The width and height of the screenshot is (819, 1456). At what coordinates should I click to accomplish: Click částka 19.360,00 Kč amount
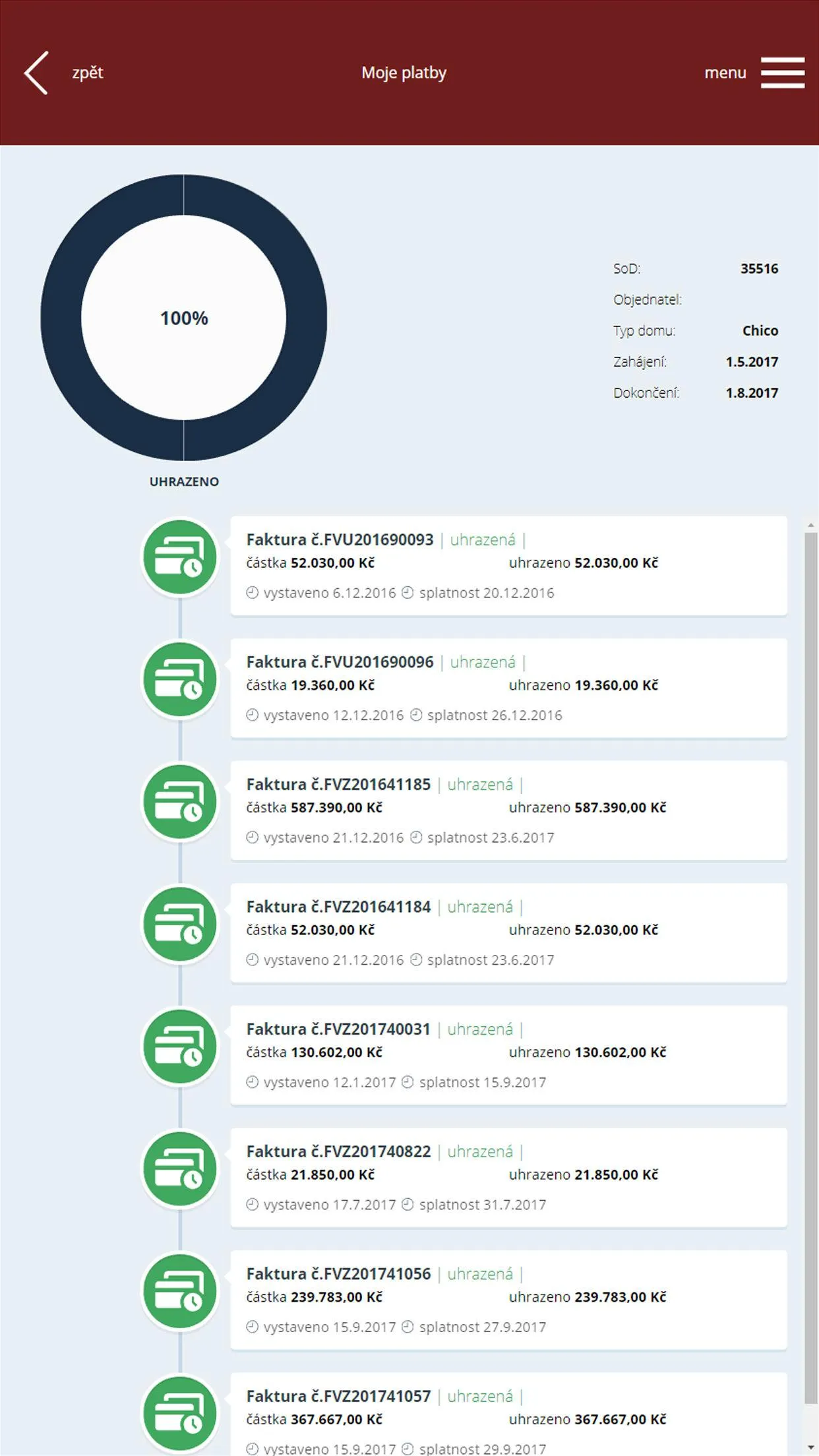(x=310, y=685)
